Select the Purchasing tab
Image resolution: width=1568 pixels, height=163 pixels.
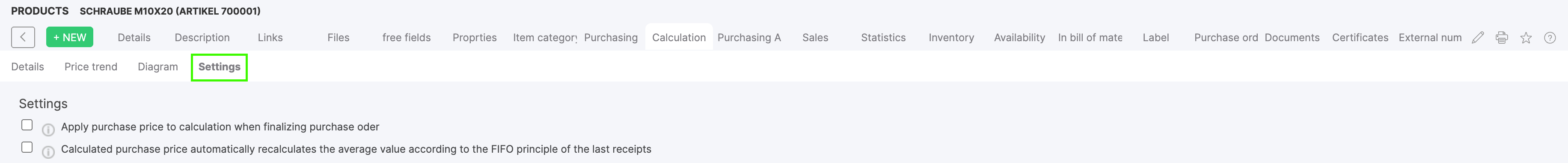pos(611,37)
